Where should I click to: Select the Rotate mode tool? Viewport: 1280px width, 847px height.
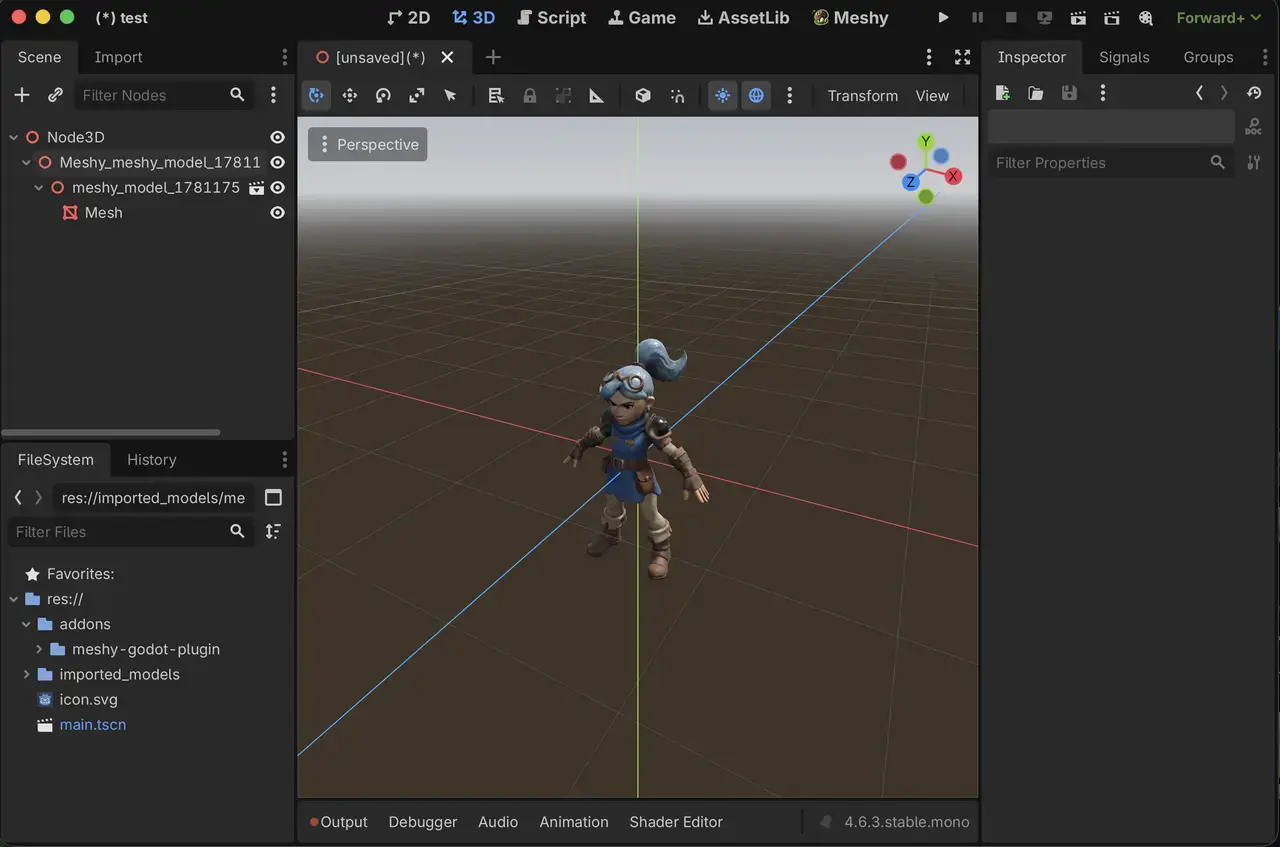383,95
